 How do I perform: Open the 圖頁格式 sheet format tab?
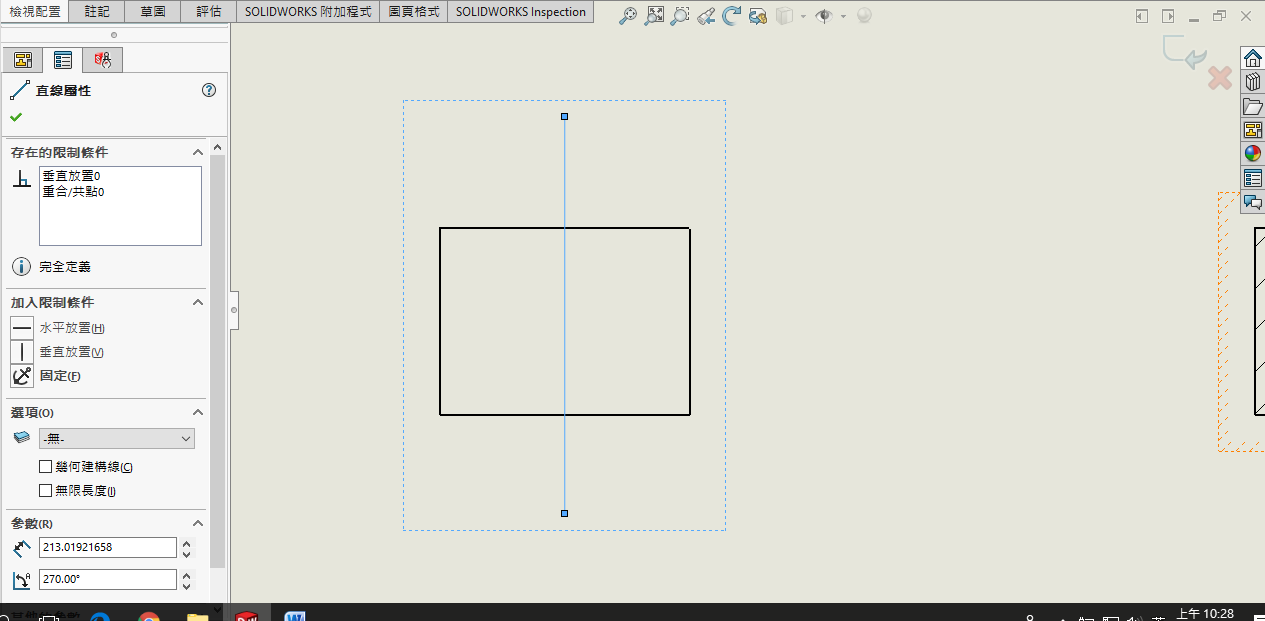(x=413, y=12)
